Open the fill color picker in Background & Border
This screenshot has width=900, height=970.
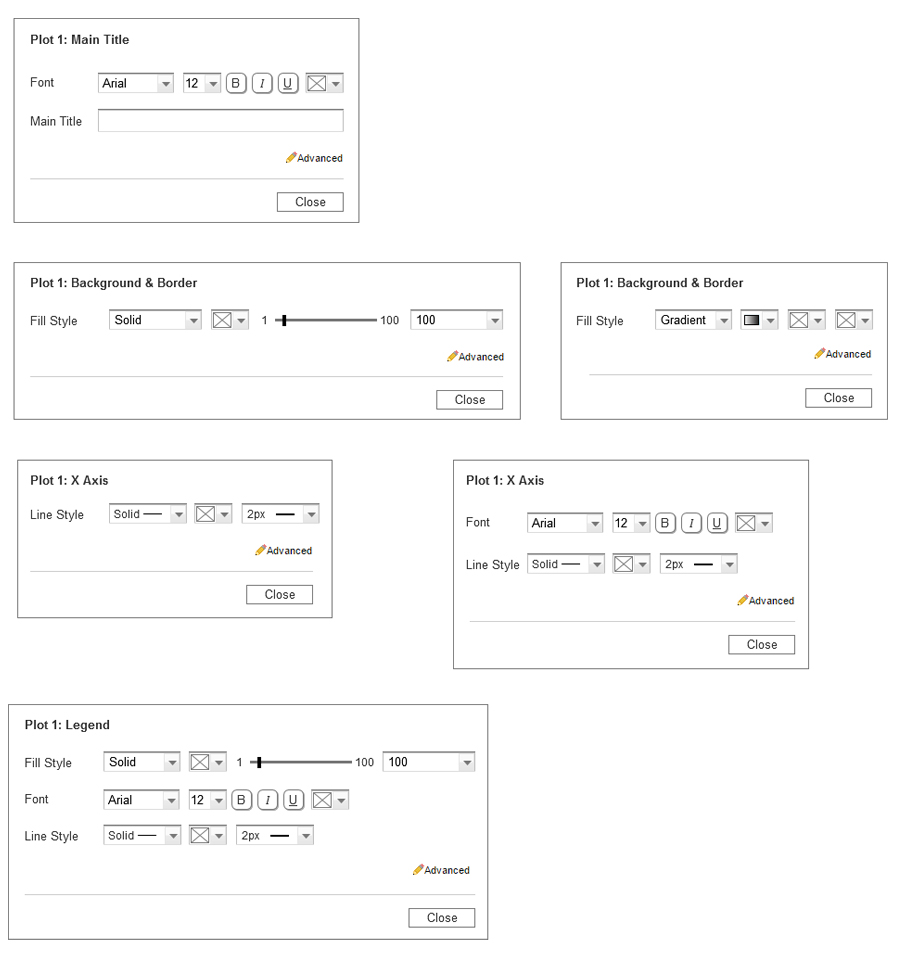click(x=221, y=319)
